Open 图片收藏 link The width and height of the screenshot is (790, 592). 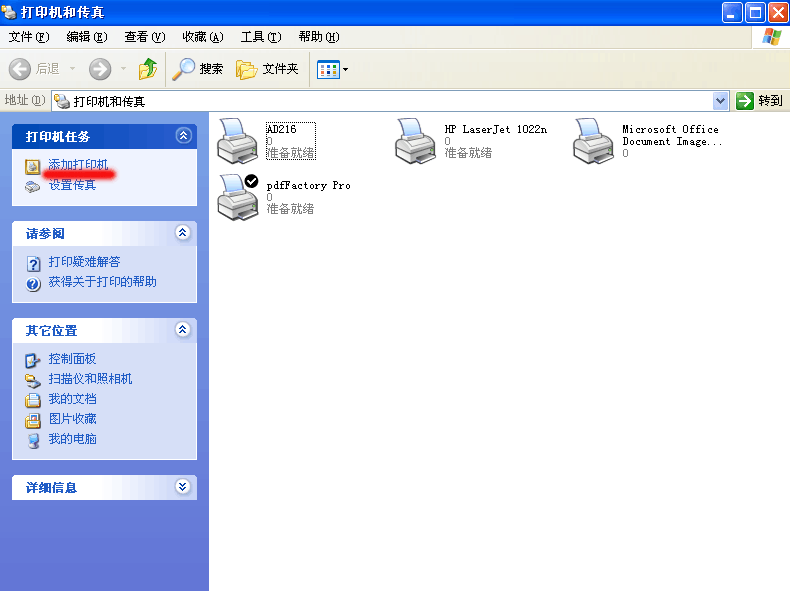coord(72,419)
